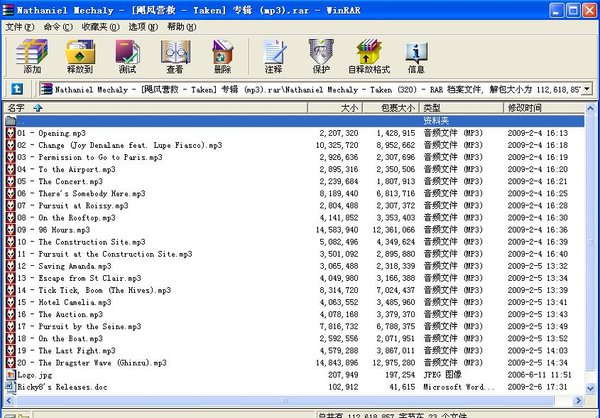Select the parent folder '..' icon row

coord(295,121)
